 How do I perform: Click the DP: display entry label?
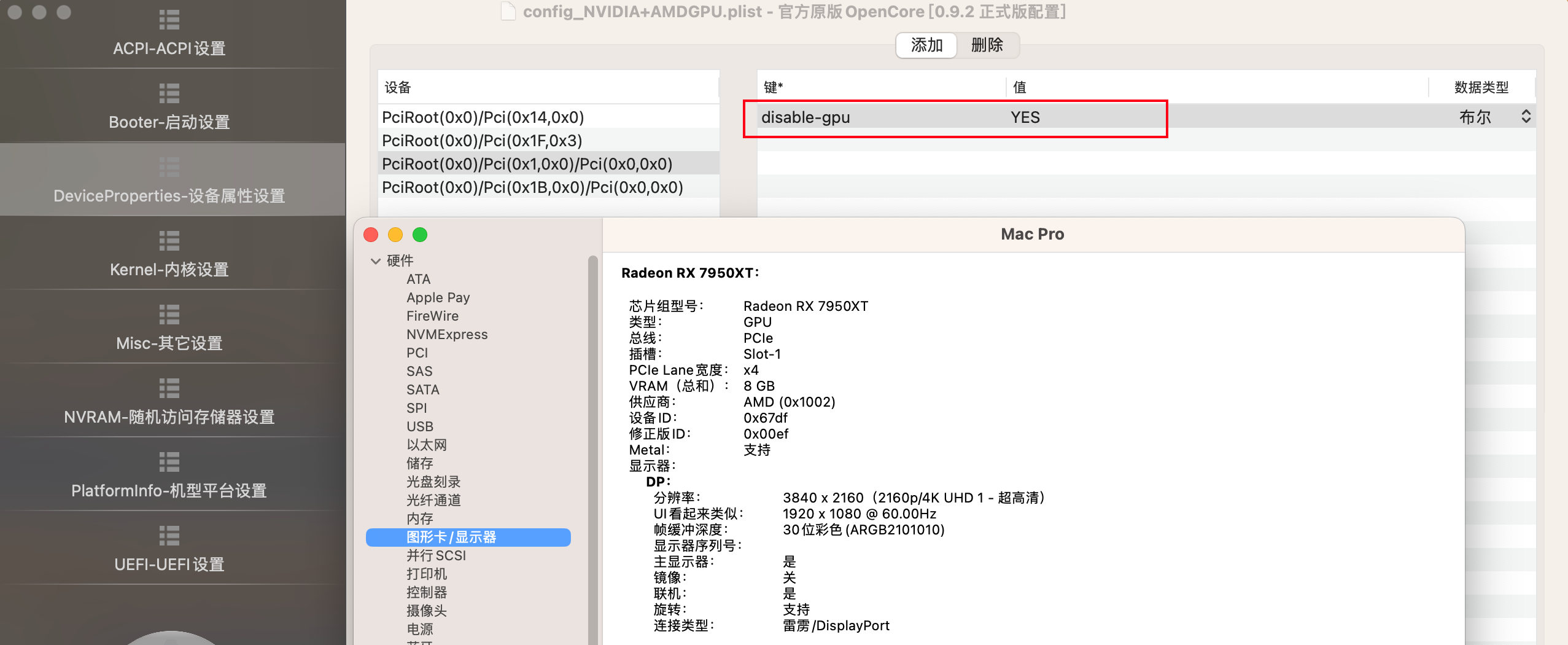pyautogui.click(x=658, y=482)
